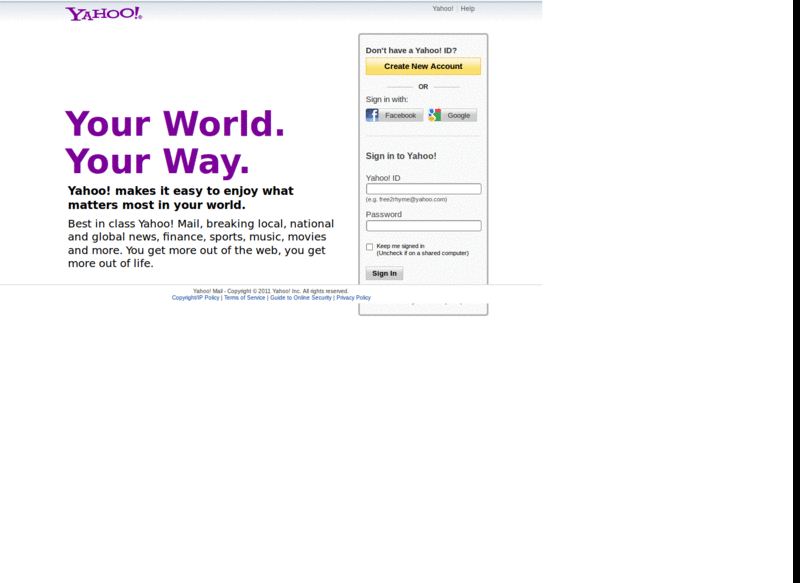800x583 pixels.
Task: Click the 'Password' field label
Action: pos(384,214)
